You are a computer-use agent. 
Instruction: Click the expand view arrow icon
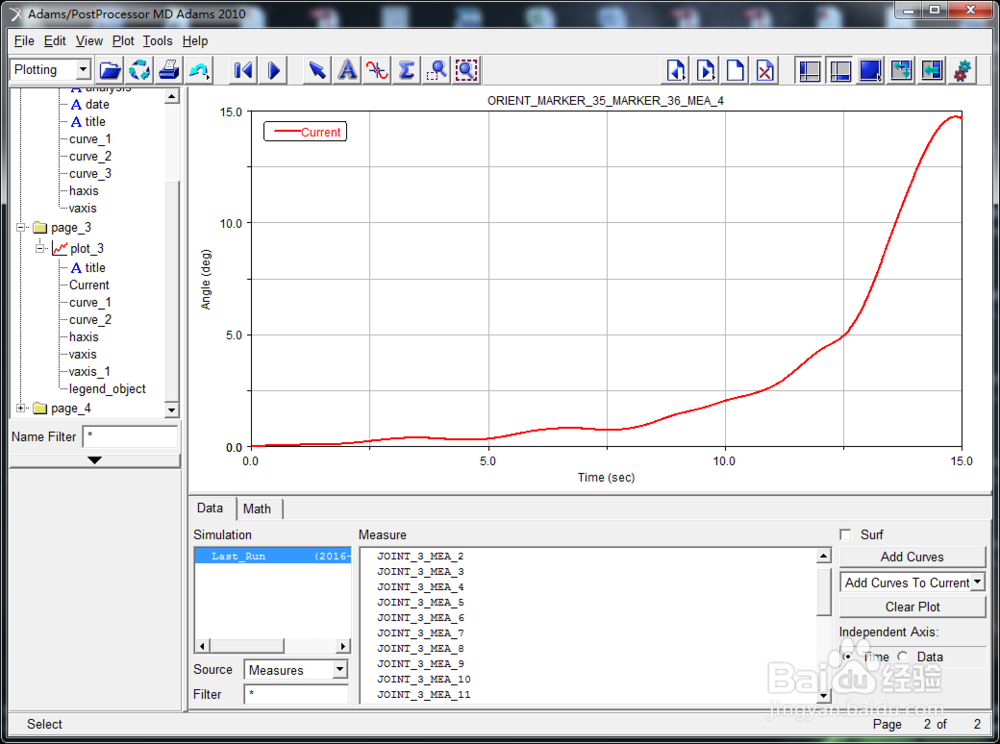[932, 70]
